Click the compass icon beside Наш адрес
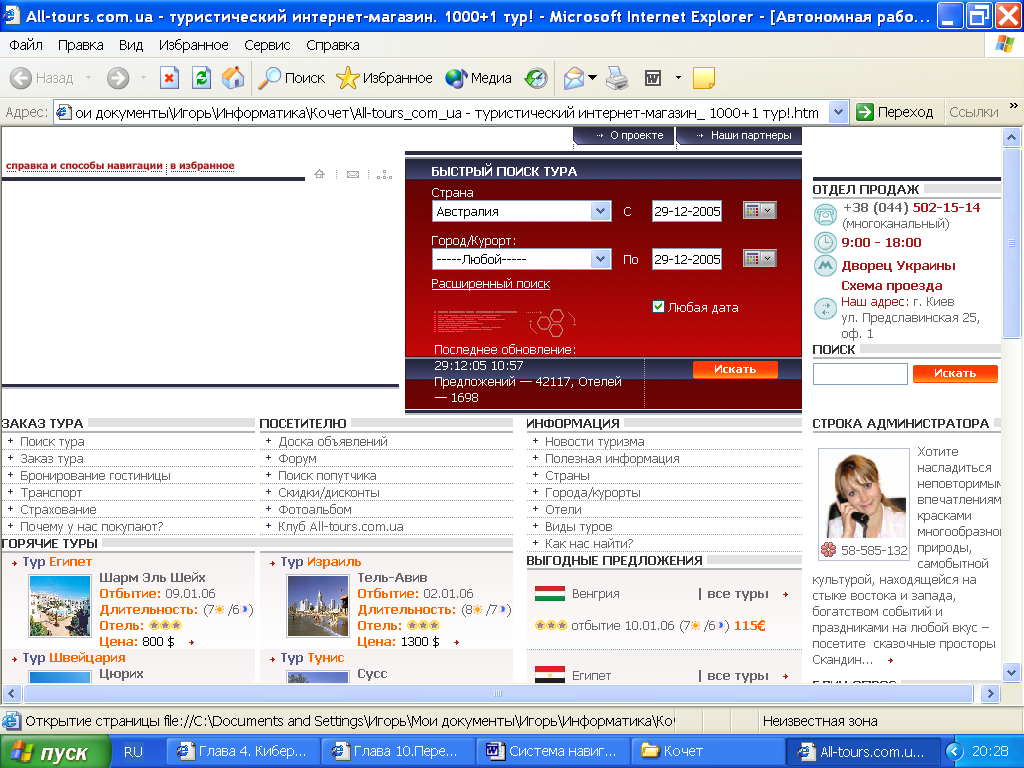The width and height of the screenshot is (1024, 768). click(825, 308)
